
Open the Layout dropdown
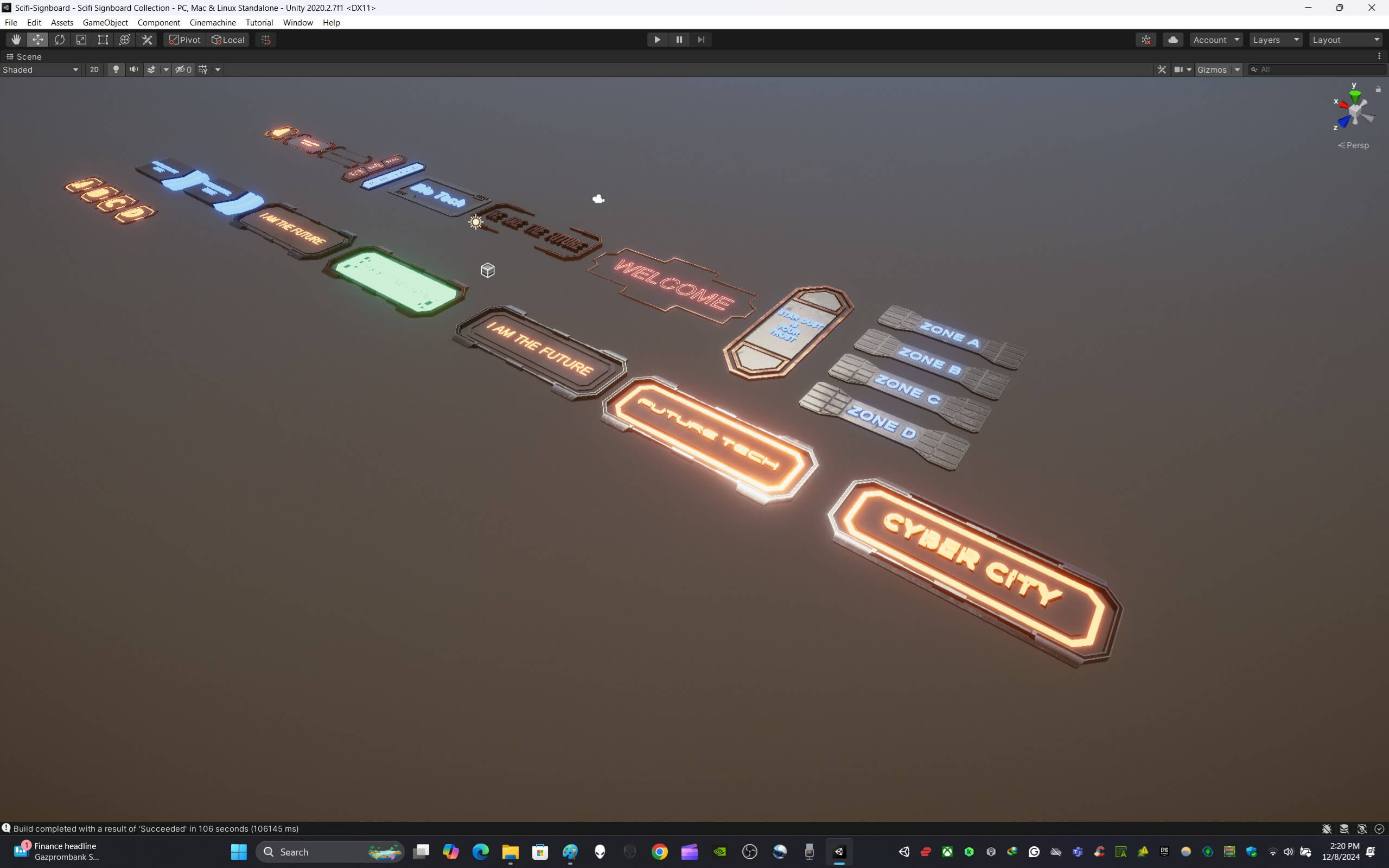pos(1346,40)
